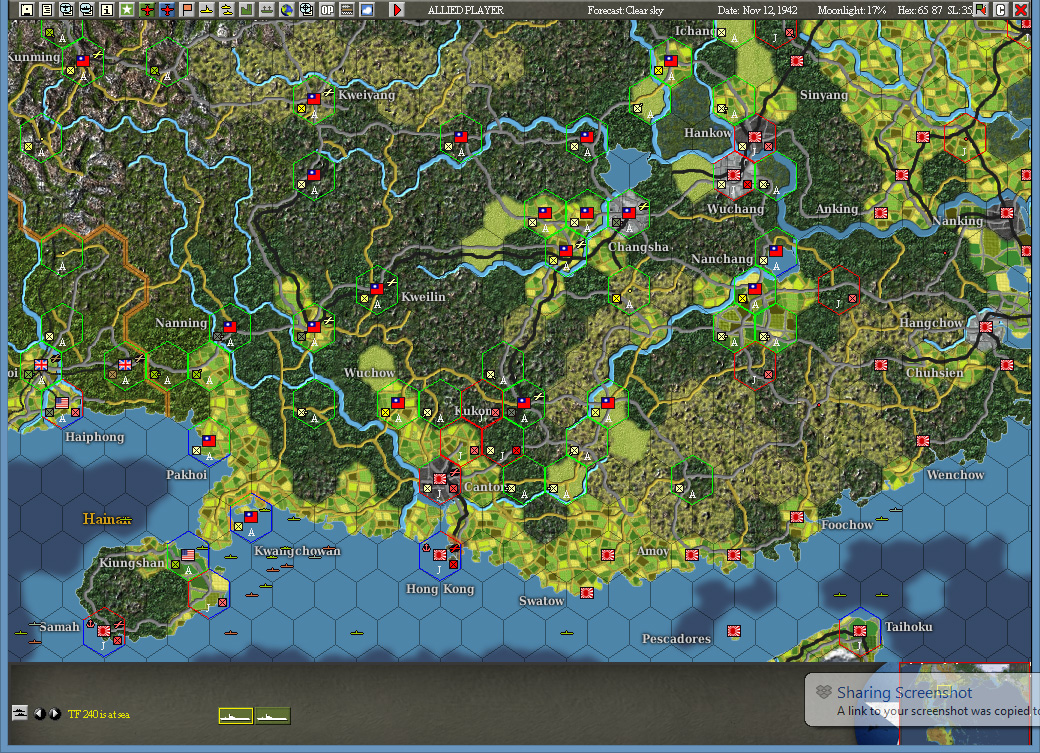1040x753 pixels.
Task: Open the globe map view icon
Action: tap(285, 9)
